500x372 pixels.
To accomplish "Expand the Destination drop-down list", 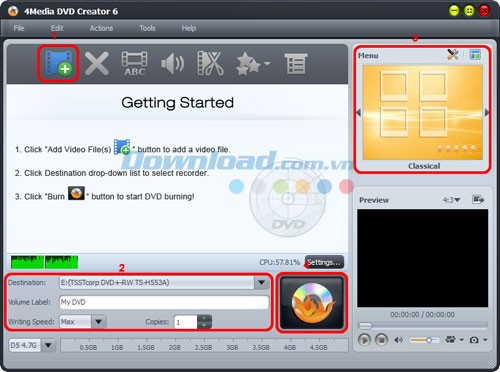I will tap(262, 283).
